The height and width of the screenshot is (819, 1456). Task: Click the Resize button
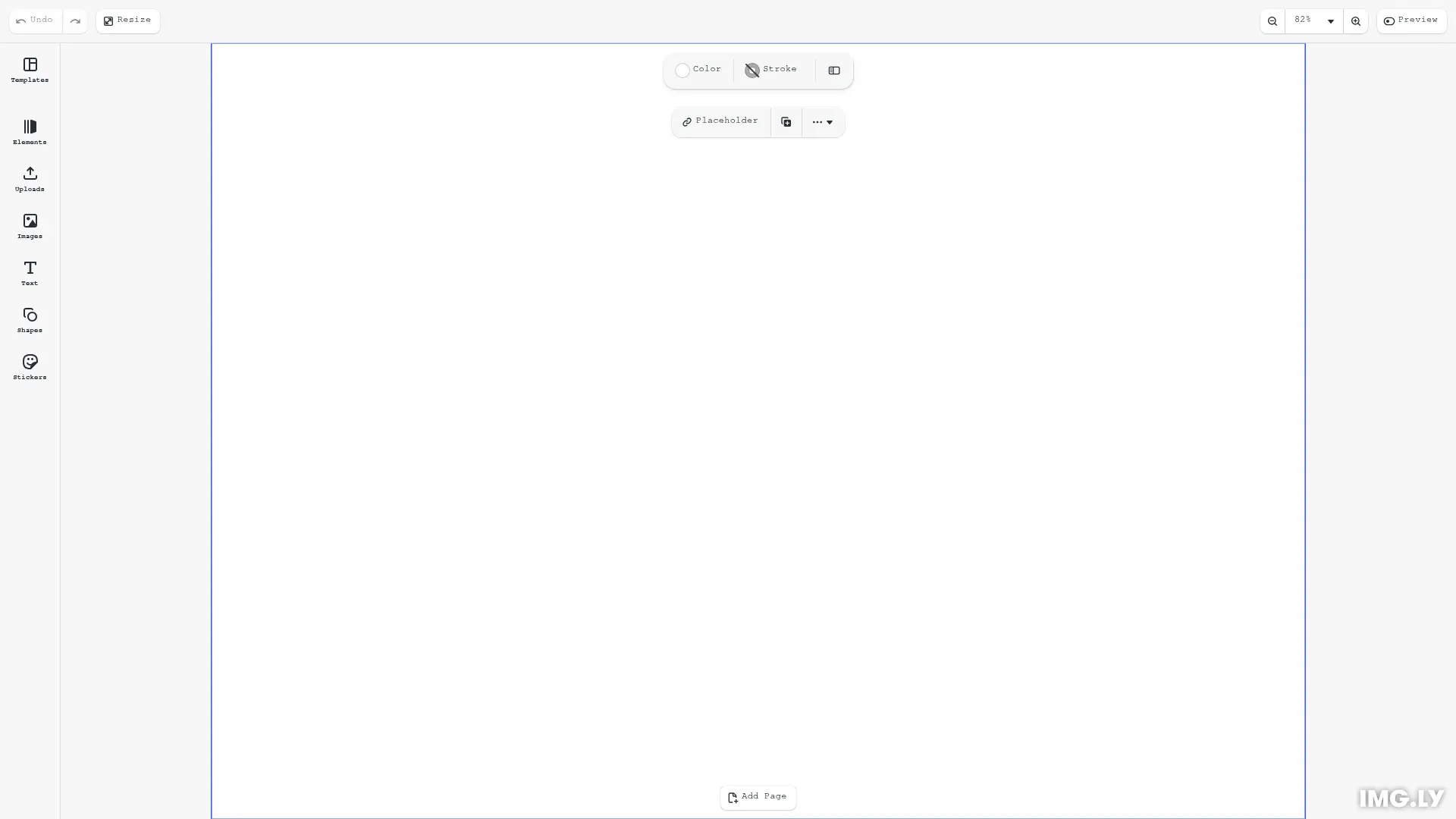pyautogui.click(x=127, y=20)
